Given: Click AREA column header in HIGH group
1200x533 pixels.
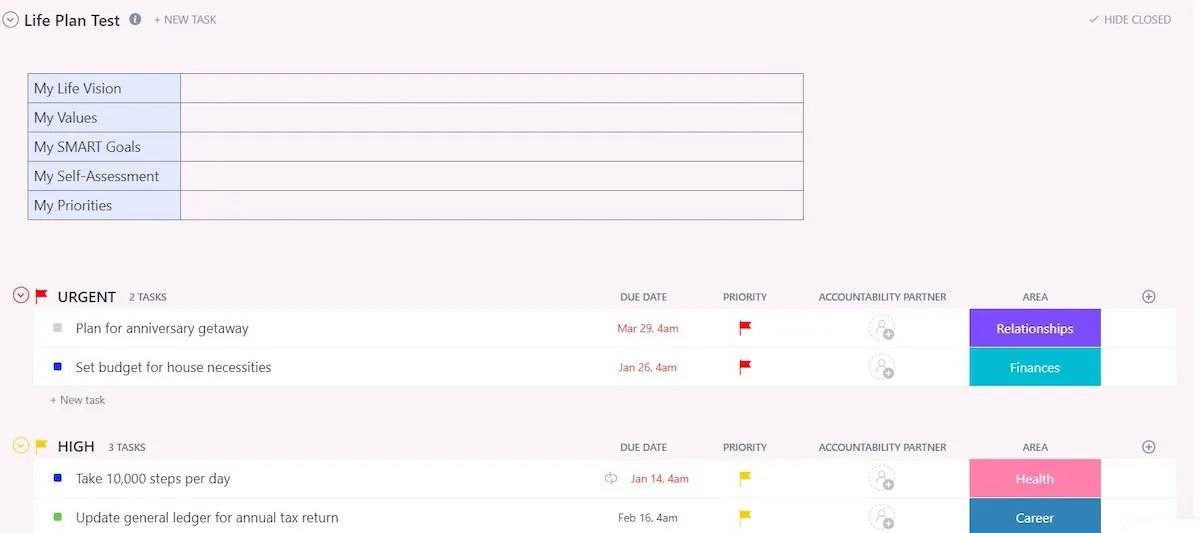Looking at the screenshot, I should pos(1035,447).
